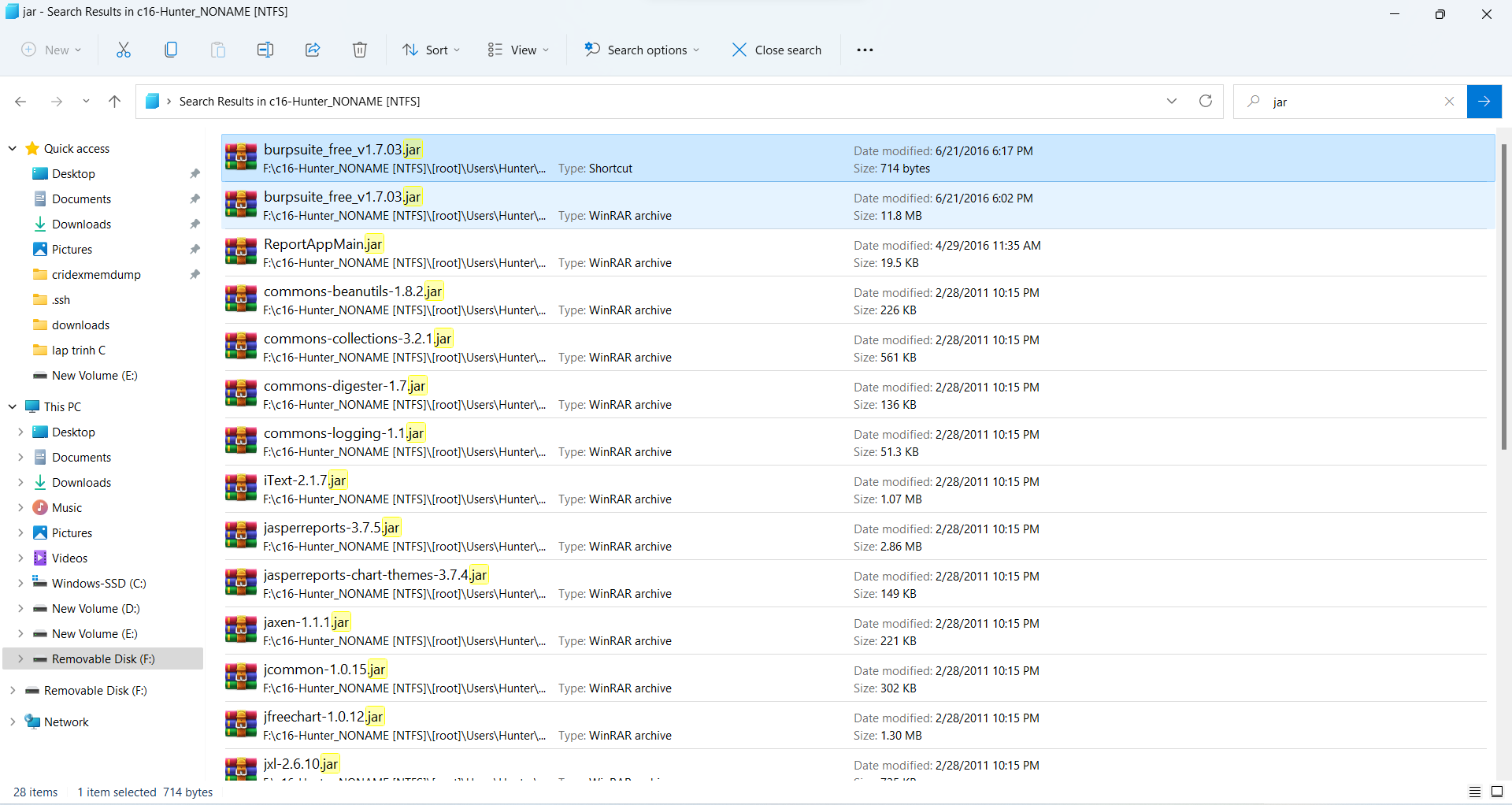Close the search
Screen dimensions: 1512x805
(776, 50)
